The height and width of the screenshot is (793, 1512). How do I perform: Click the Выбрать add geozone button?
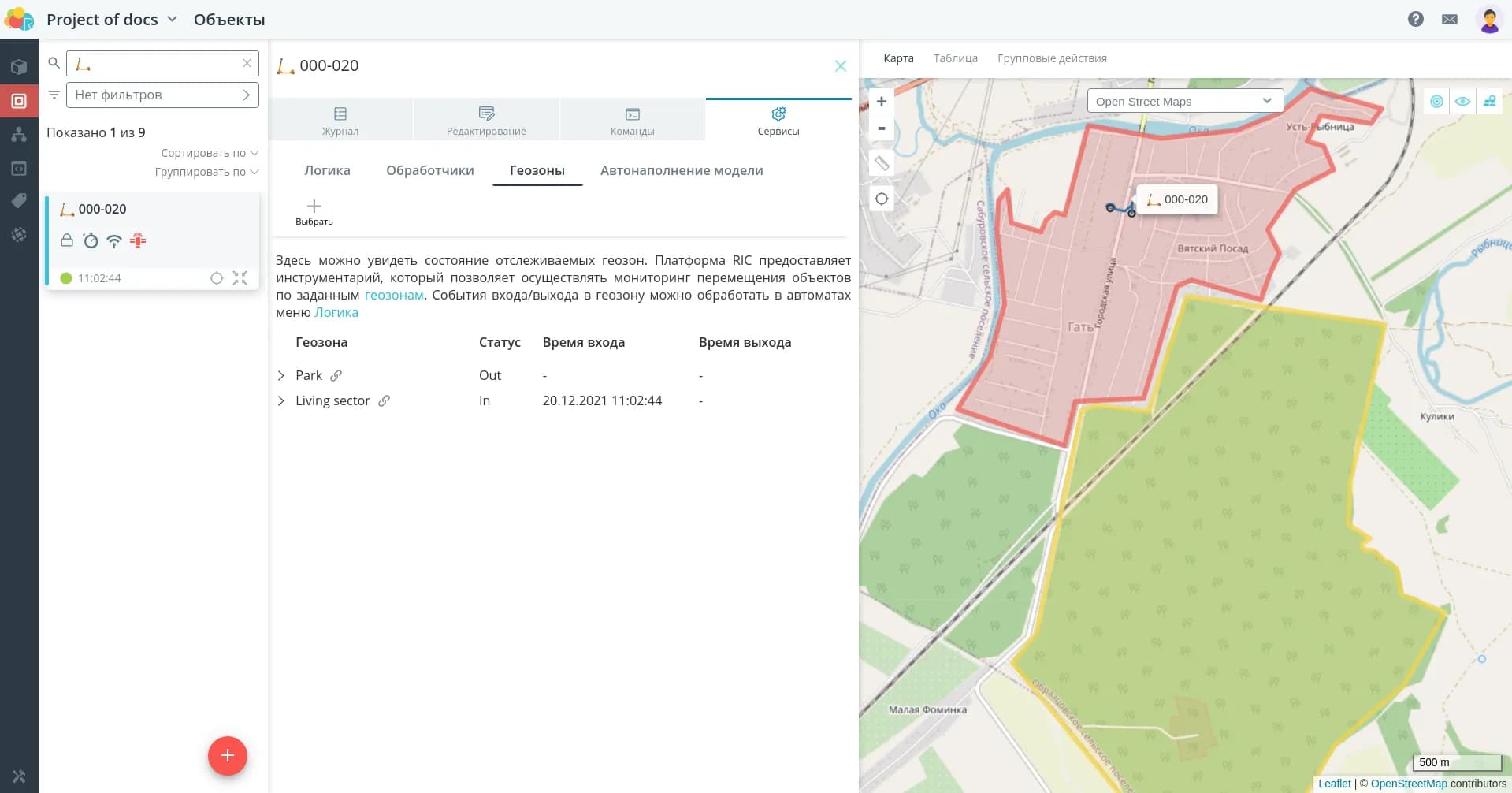point(314,212)
